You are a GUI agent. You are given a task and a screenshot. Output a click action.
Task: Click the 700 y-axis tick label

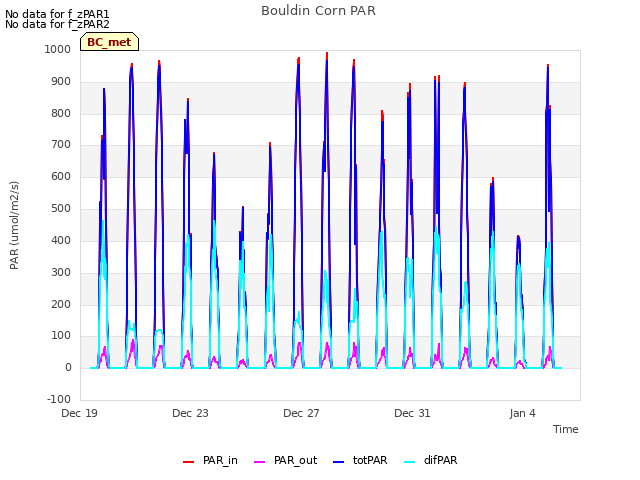(61, 144)
